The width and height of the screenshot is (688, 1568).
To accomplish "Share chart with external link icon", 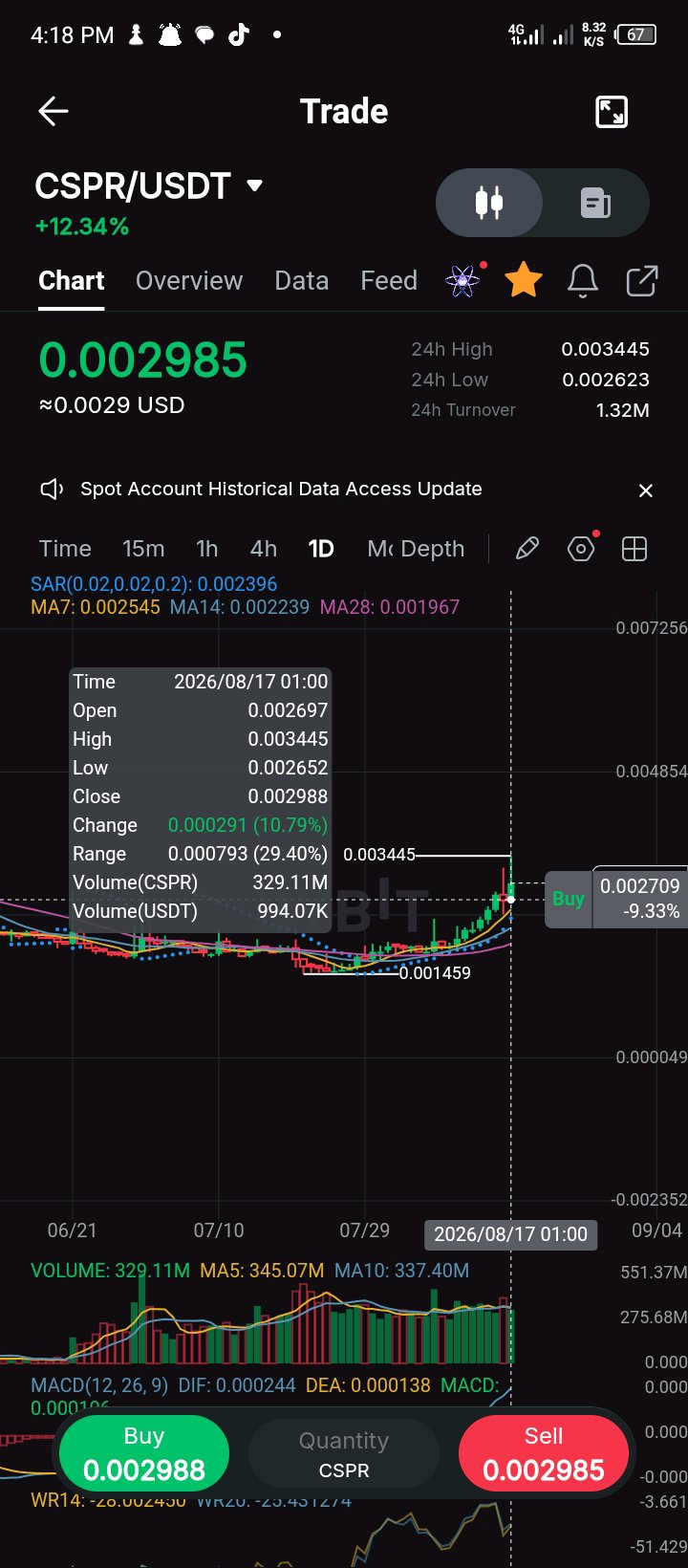I will [x=642, y=281].
